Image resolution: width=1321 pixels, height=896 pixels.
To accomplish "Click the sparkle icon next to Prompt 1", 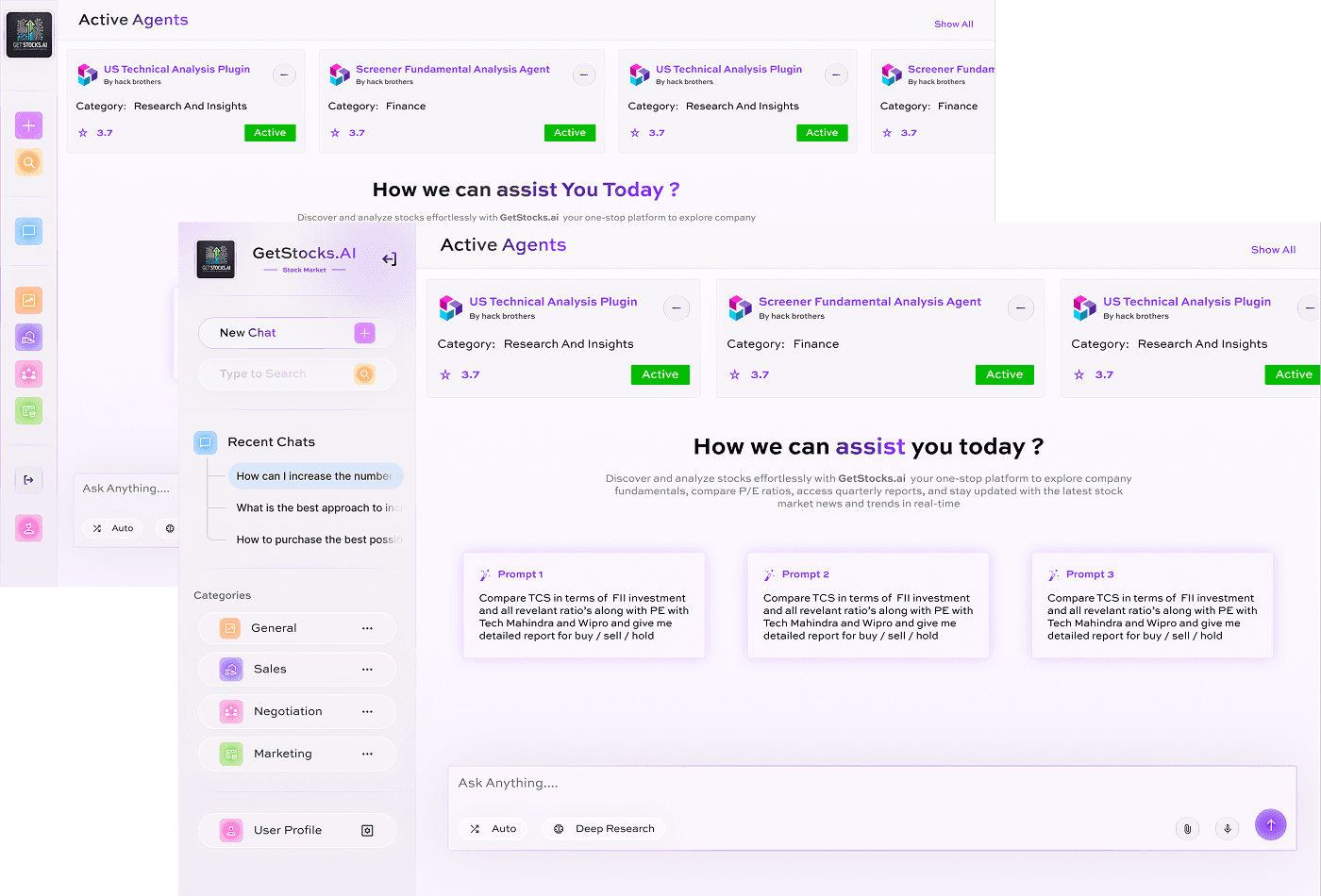I will [x=485, y=574].
